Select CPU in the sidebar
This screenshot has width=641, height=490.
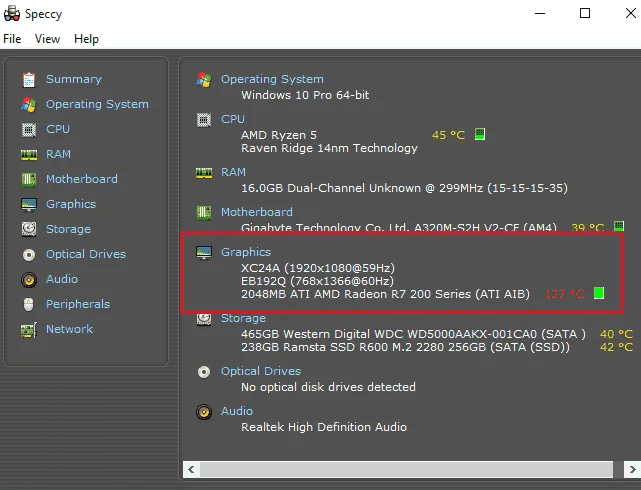click(x=58, y=129)
